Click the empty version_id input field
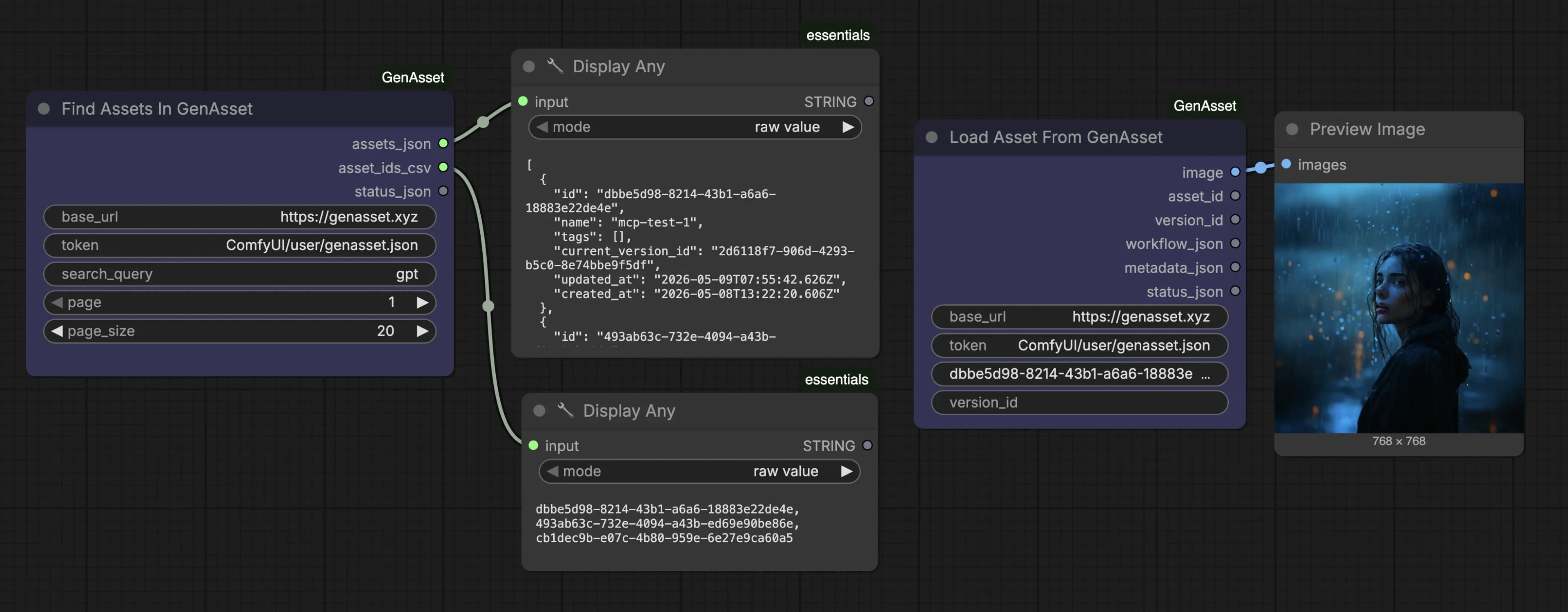1568x612 pixels. [x=1079, y=402]
